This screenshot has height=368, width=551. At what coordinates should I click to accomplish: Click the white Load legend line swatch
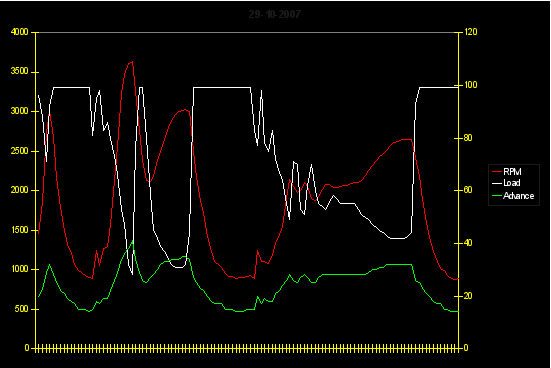point(497,183)
